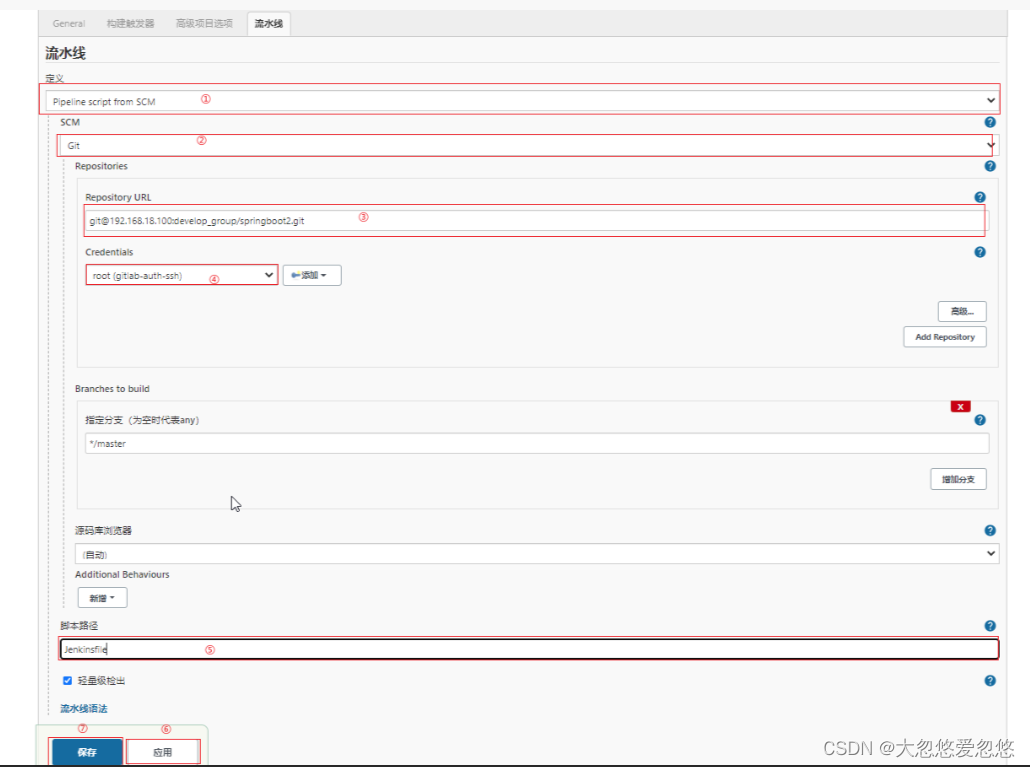Open the Git SCM dropdown
Screen dimensions: 1030x767
click(x=529, y=145)
